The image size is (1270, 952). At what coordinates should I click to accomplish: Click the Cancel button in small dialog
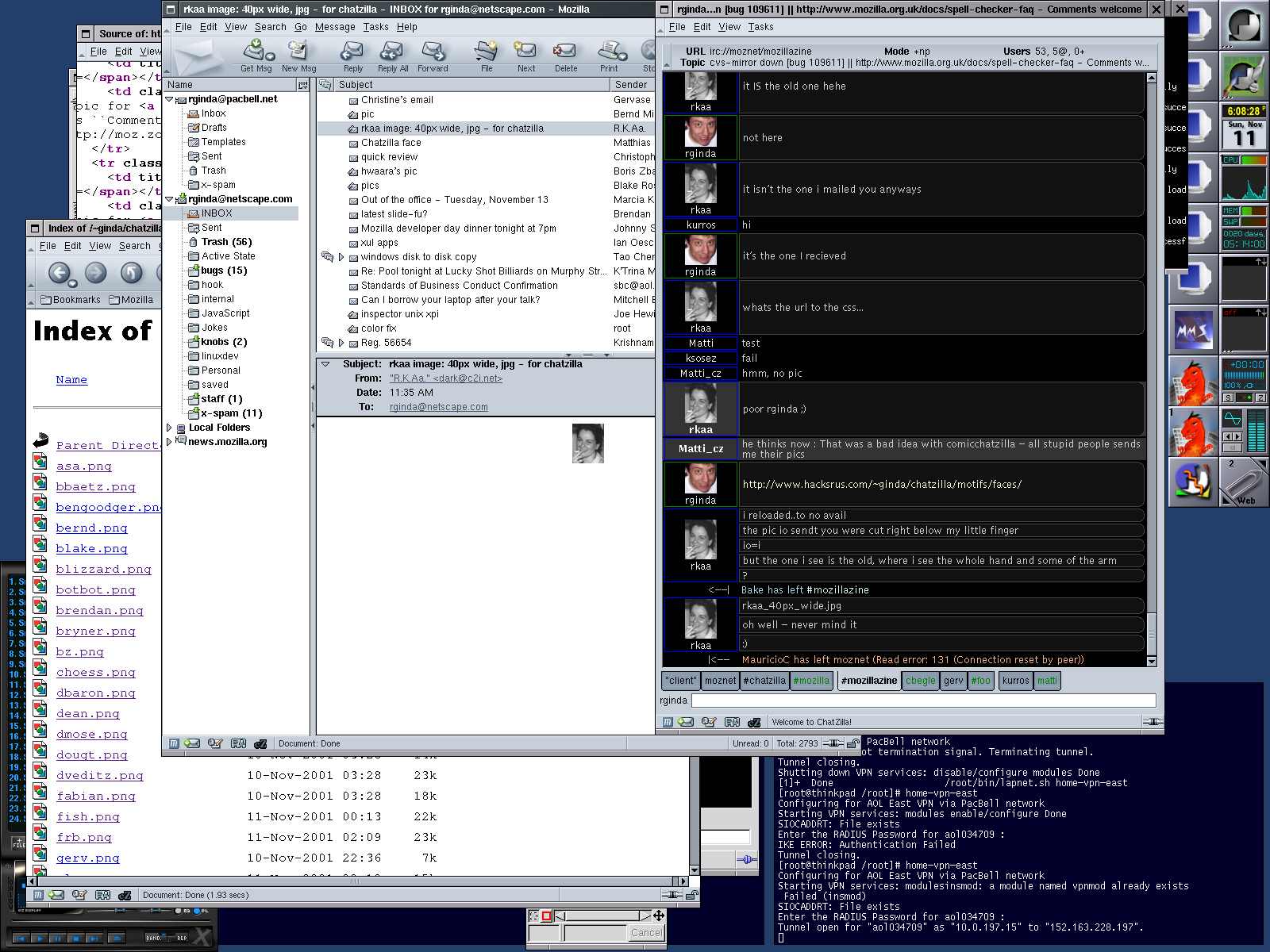(x=646, y=933)
